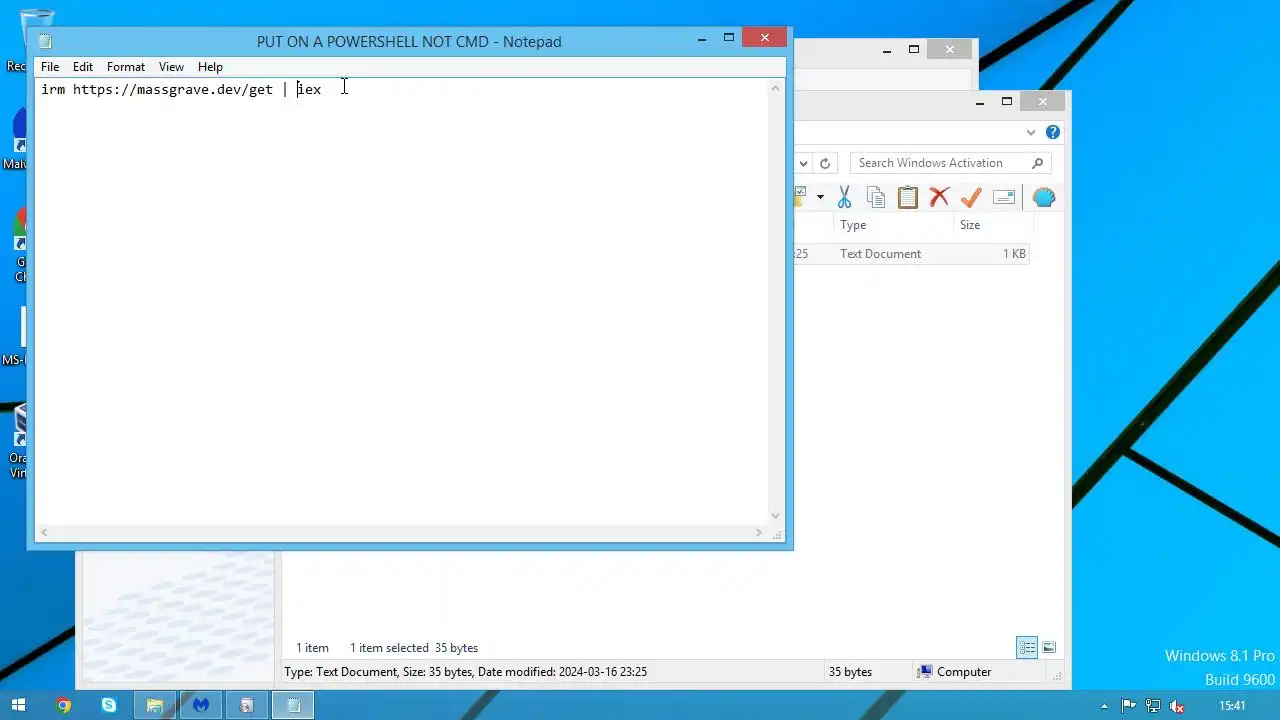Click Notepad's horizontal scrollbar right arrow
Image resolution: width=1280 pixels, height=720 pixels.
[759, 533]
